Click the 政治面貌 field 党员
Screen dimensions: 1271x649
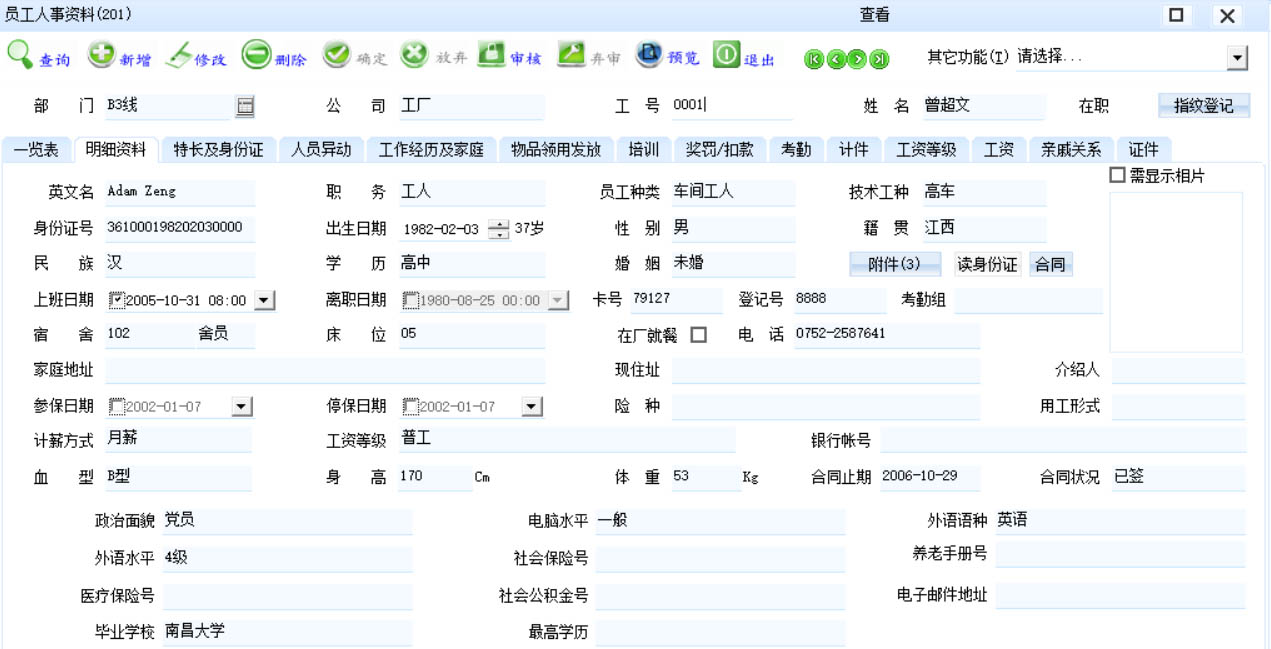pos(287,521)
